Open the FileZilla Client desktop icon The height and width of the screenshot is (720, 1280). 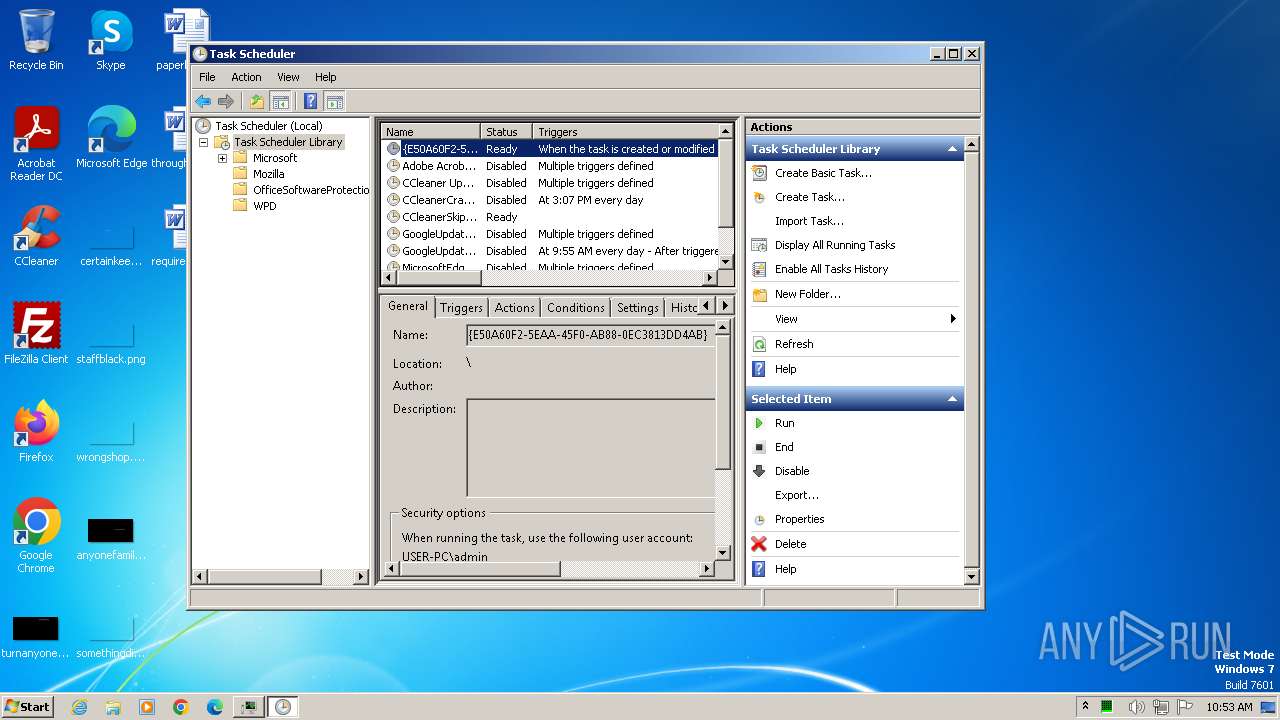[x=36, y=334]
